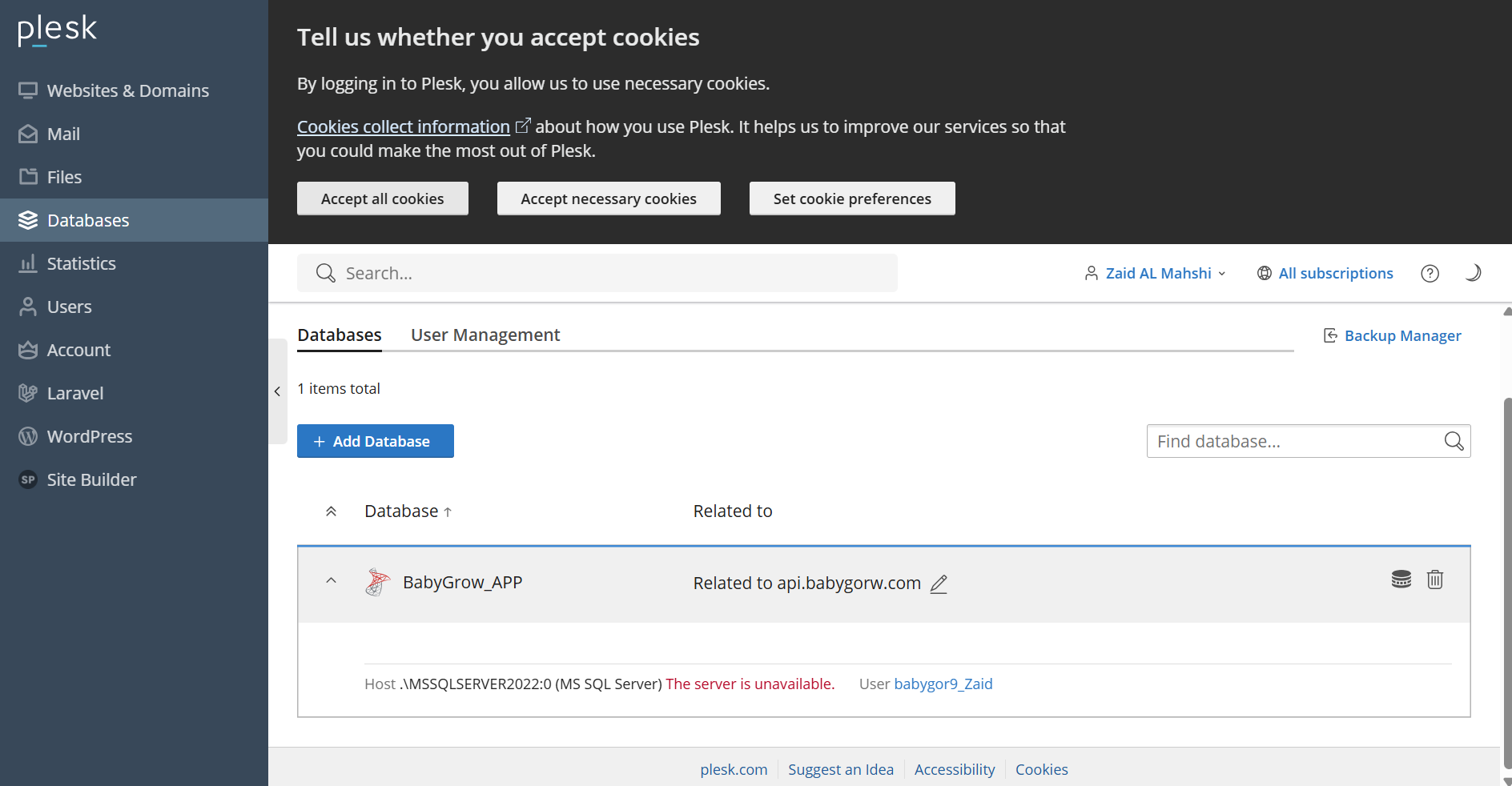Select Databases in the sidebar

point(134,220)
